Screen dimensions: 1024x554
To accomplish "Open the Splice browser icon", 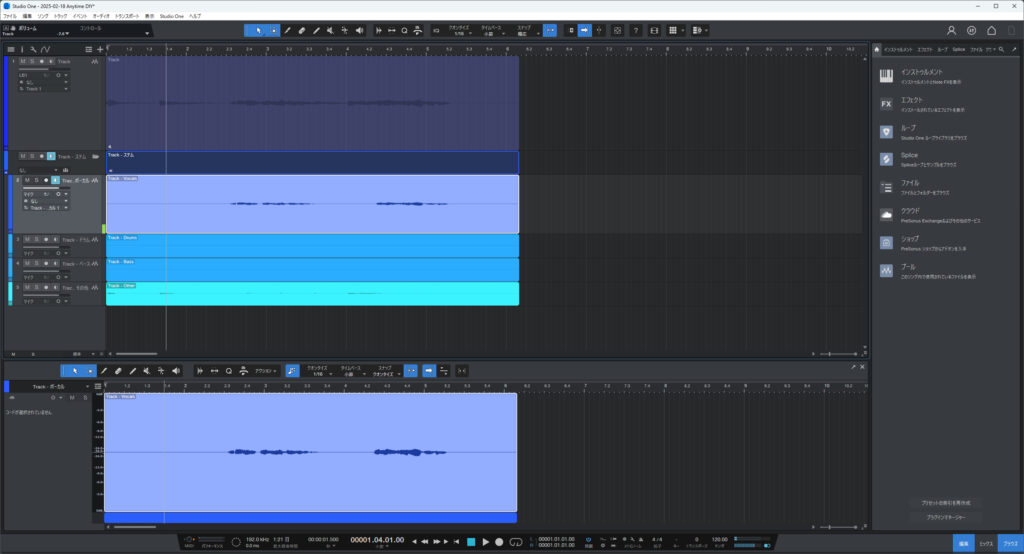I will 886,159.
